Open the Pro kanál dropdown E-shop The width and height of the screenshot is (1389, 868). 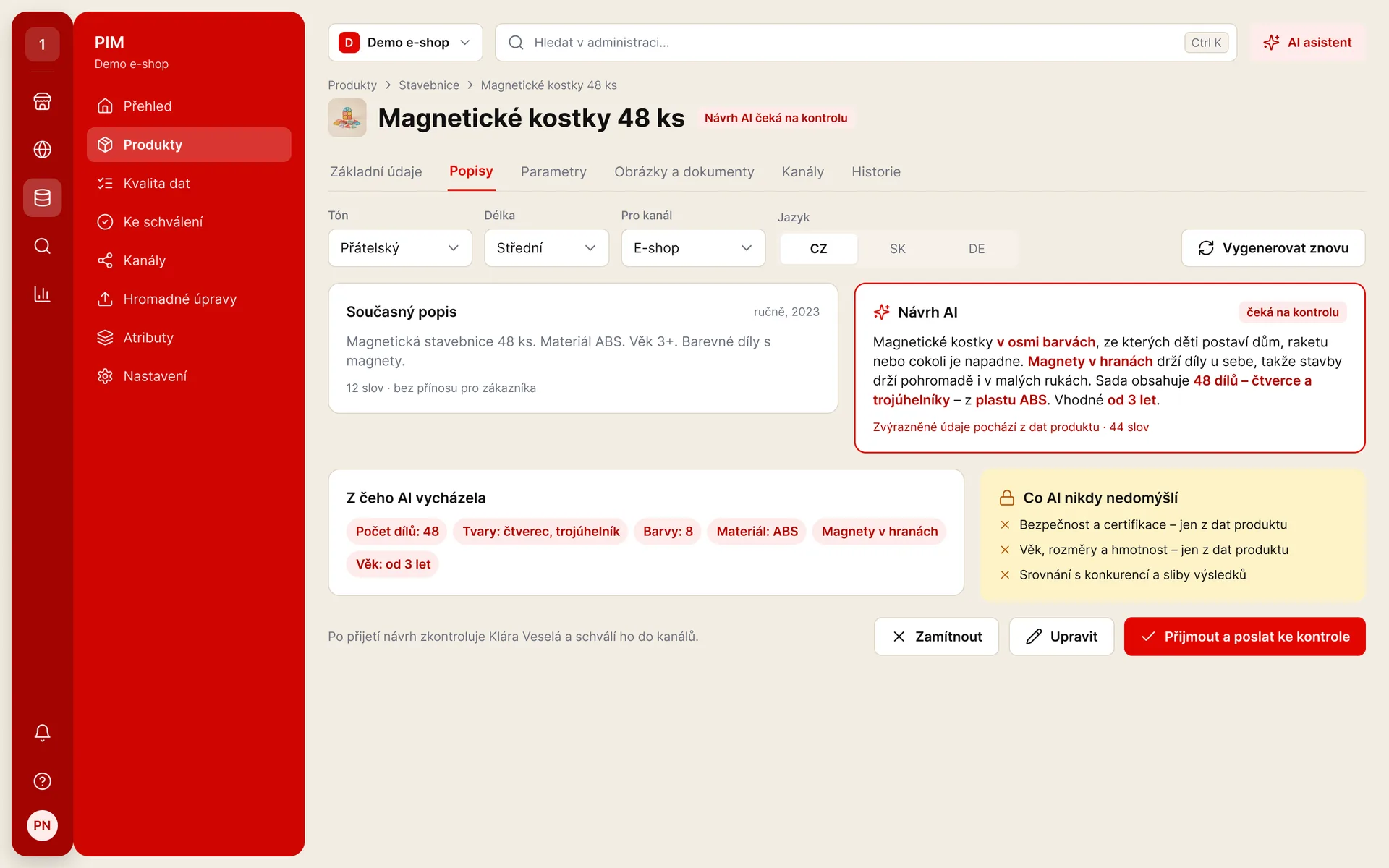(x=693, y=248)
